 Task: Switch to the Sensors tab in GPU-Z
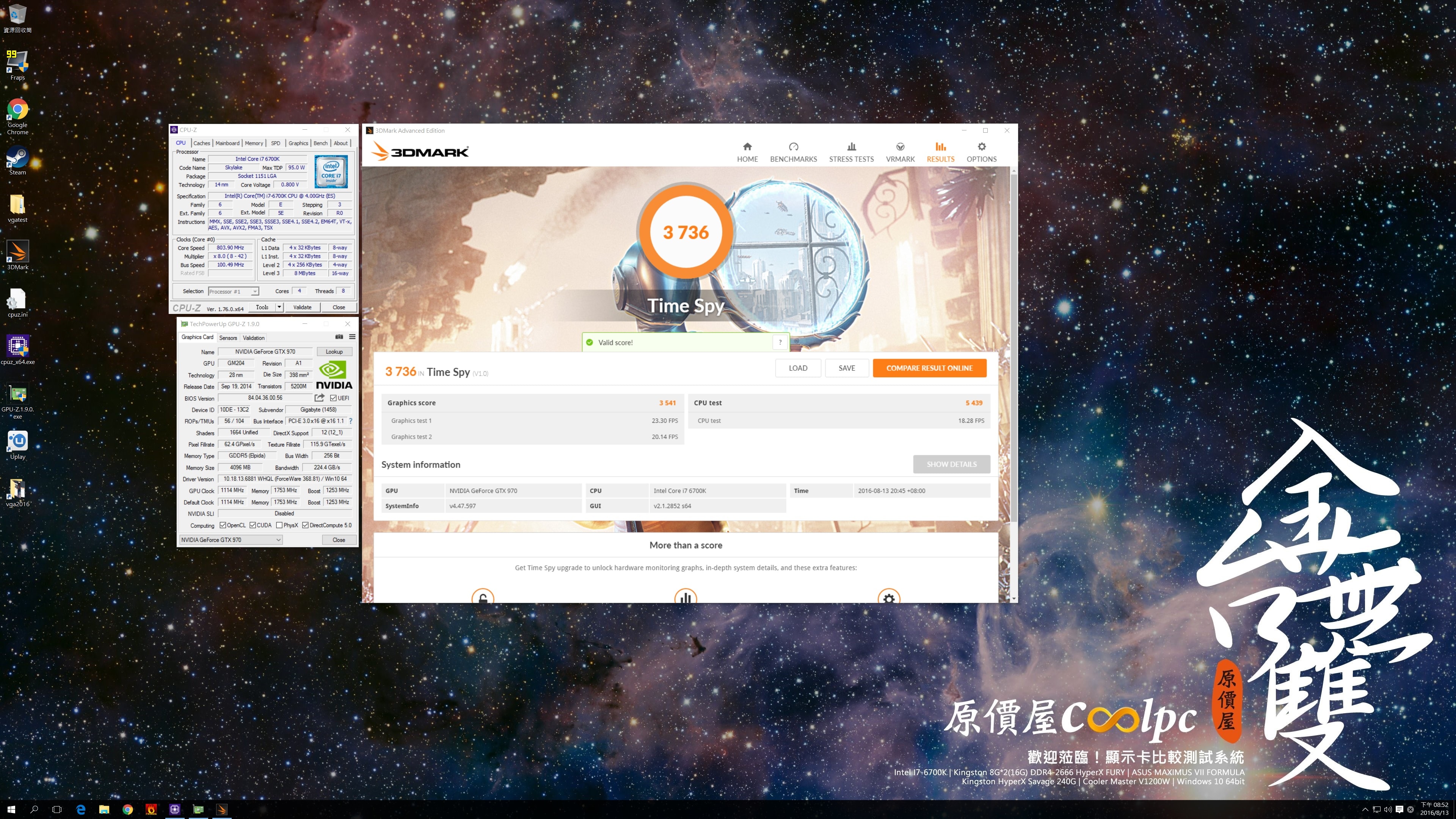(228, 337)
